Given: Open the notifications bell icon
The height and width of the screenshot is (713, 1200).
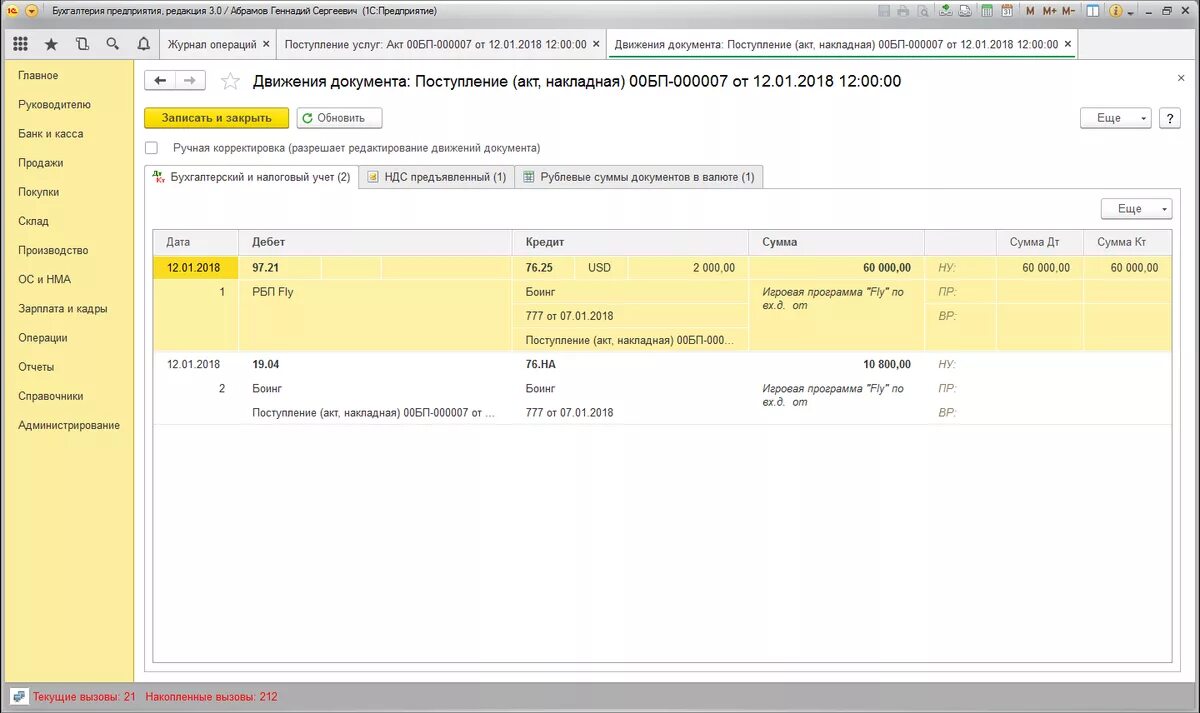Looking at the screenshot, I should (144, 44).
